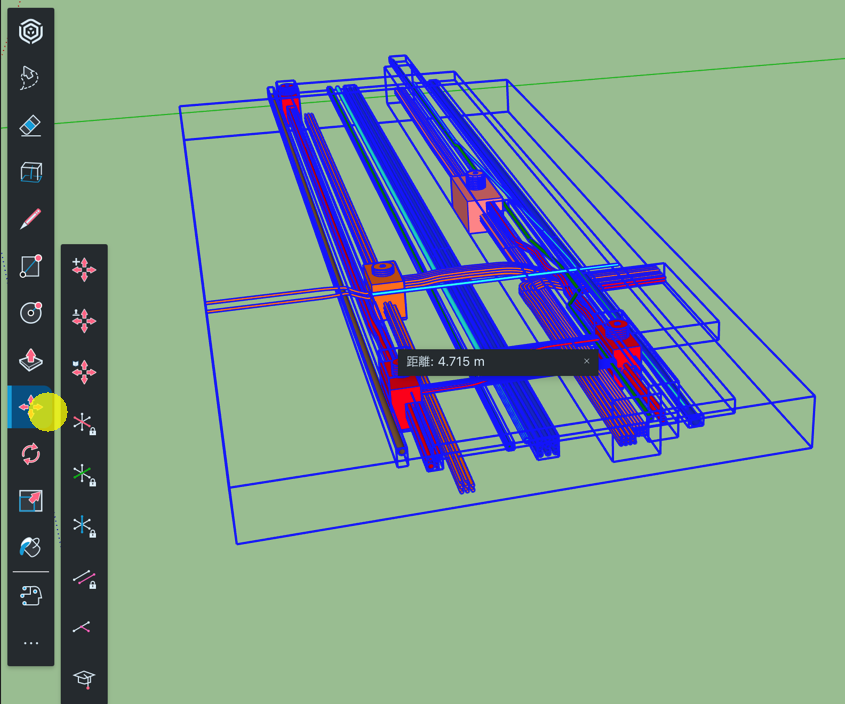The width and height of the screenshot is (845, 704).
Task: Toggle lock to the green axis
Action: coord(84,475)
